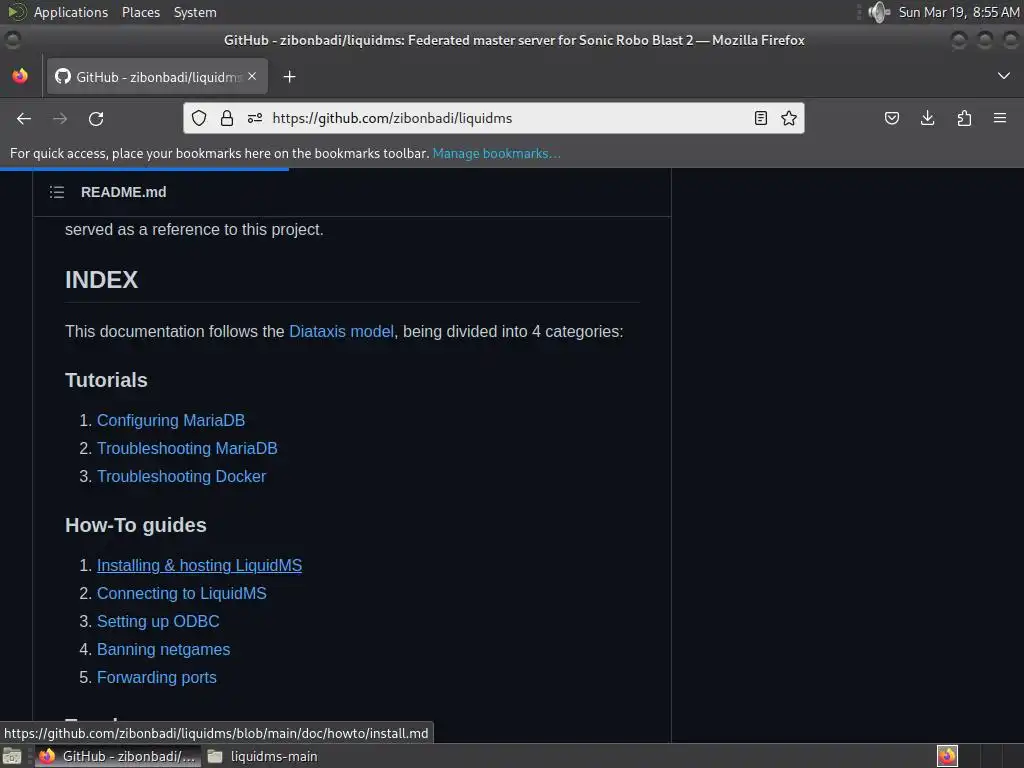
Task: Click the How-To guides heading
Action: 136,525
